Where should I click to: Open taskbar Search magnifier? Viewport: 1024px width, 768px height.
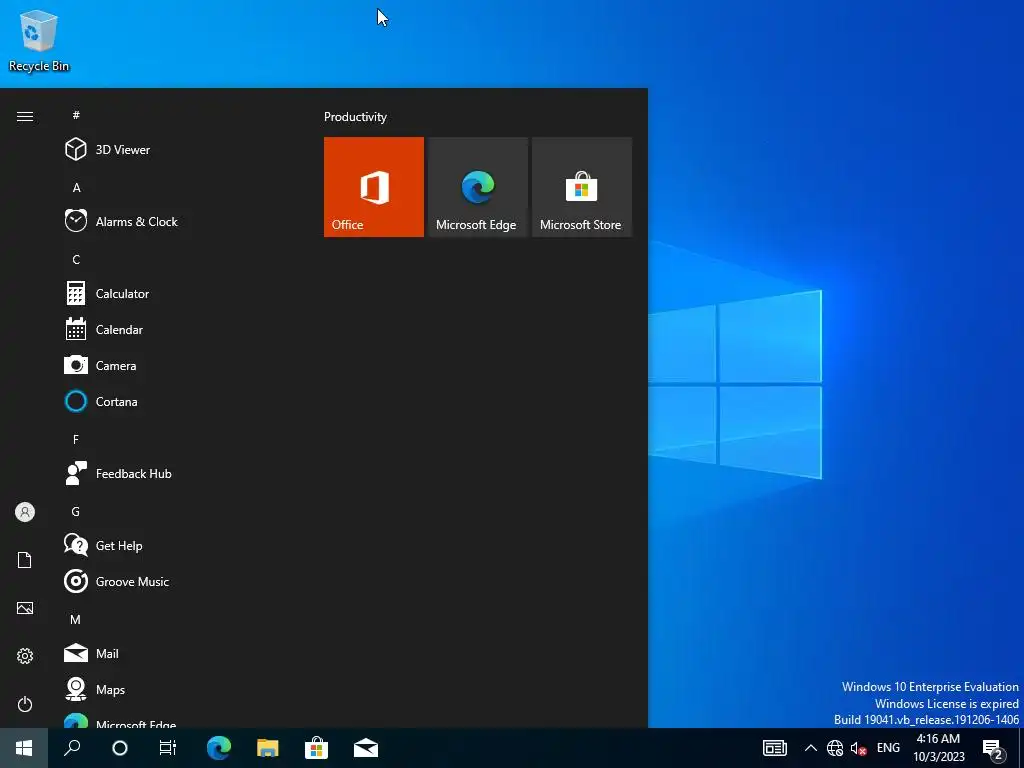pyautogui.click(x=72, y=748)
